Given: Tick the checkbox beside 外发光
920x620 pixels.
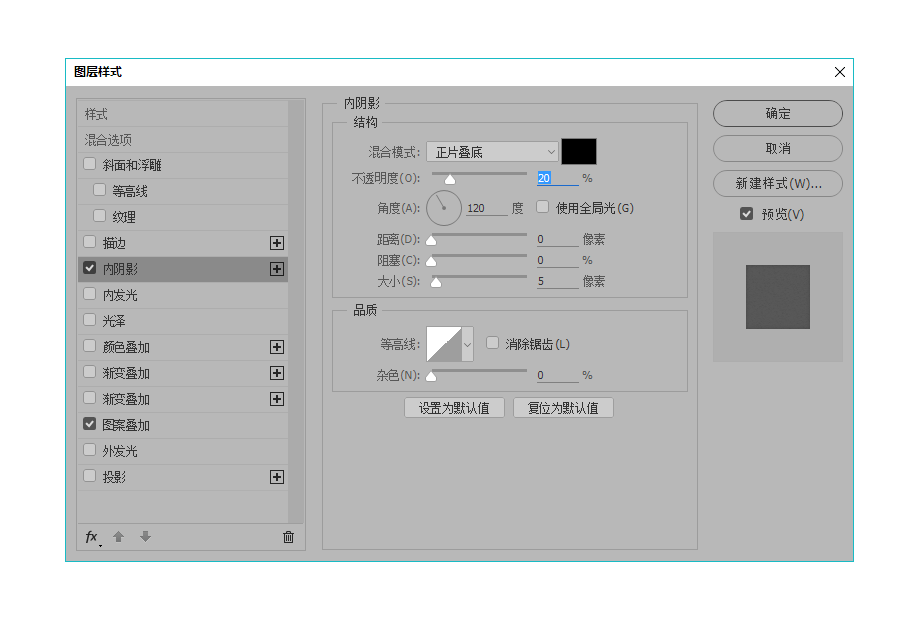Looking at the screenshot, I should (90, 450).
